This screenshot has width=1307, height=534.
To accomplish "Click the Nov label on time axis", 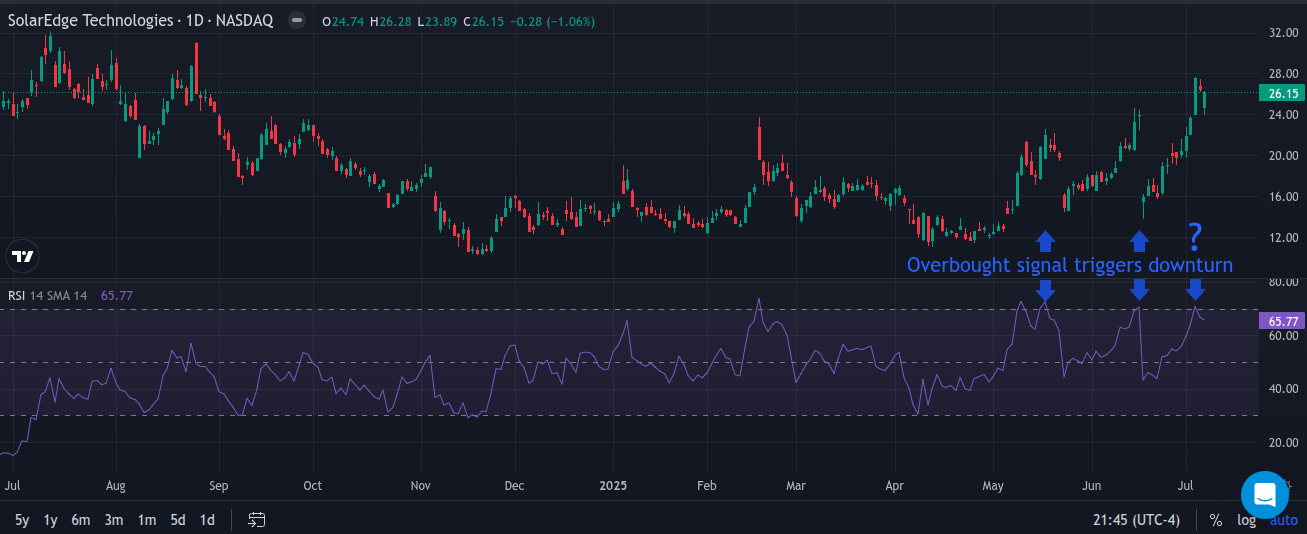I will tap(420, 486).
